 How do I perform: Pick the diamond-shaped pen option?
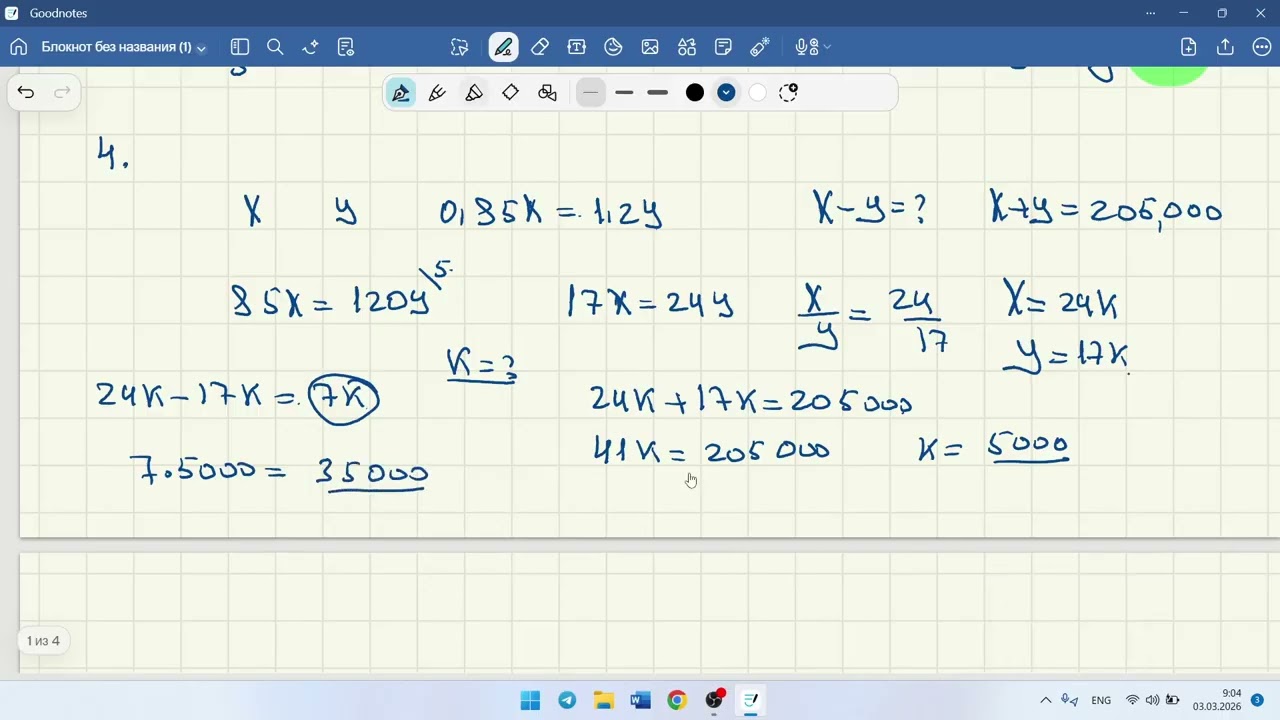click(510, 93)
